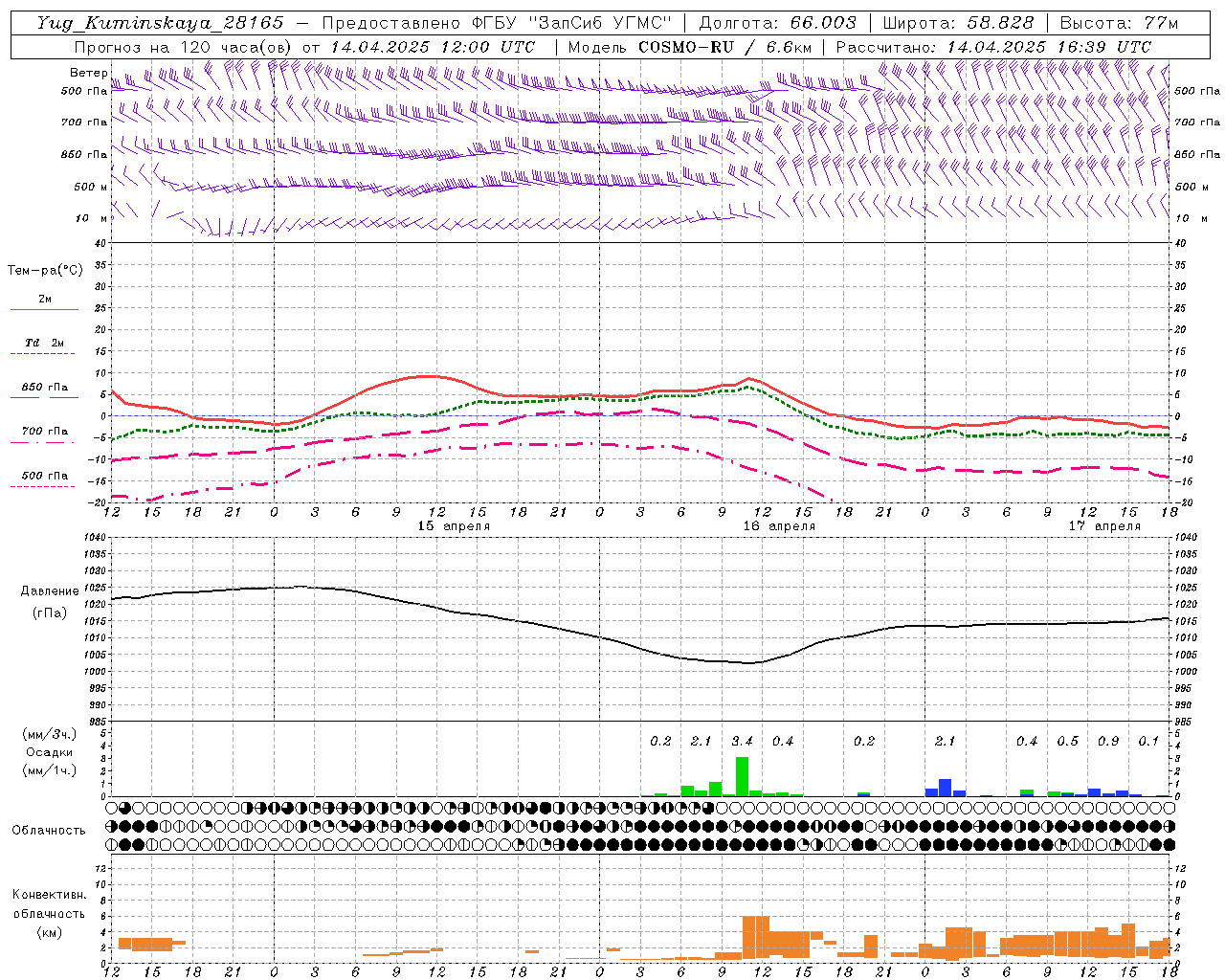The image size is (1225, 980).
Task: Click the (гПа) unit under Давление
Action: click(x=50, y=612)
